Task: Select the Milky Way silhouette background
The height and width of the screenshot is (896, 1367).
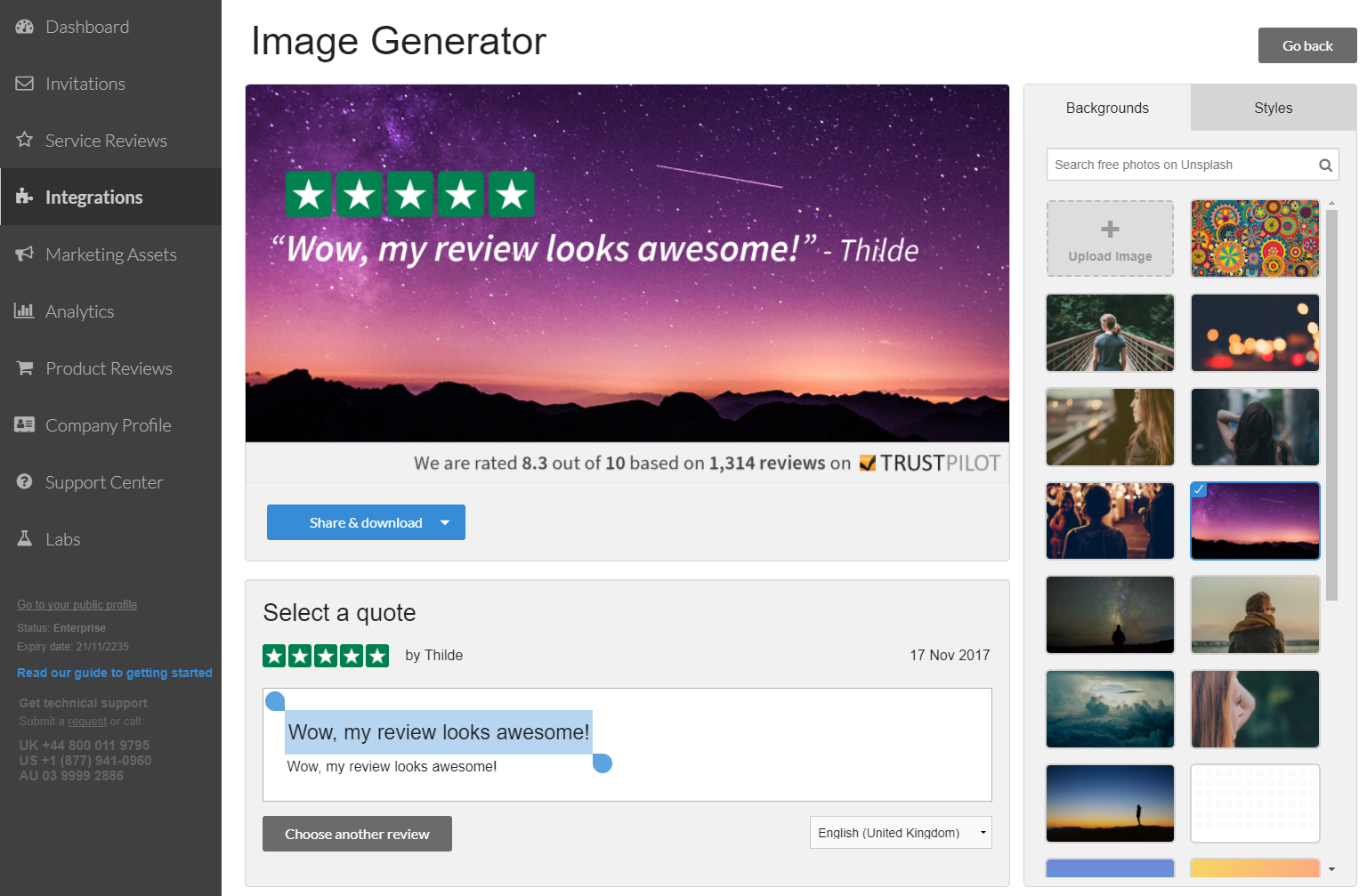Action: [1110, 615]
